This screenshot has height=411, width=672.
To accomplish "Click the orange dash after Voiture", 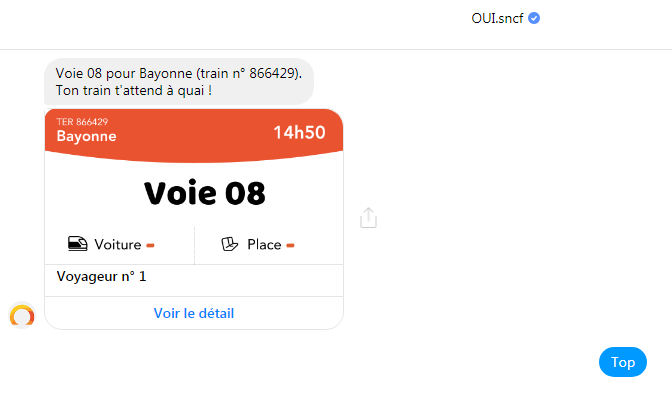I will pyautogui.click(x=150, y=246).
